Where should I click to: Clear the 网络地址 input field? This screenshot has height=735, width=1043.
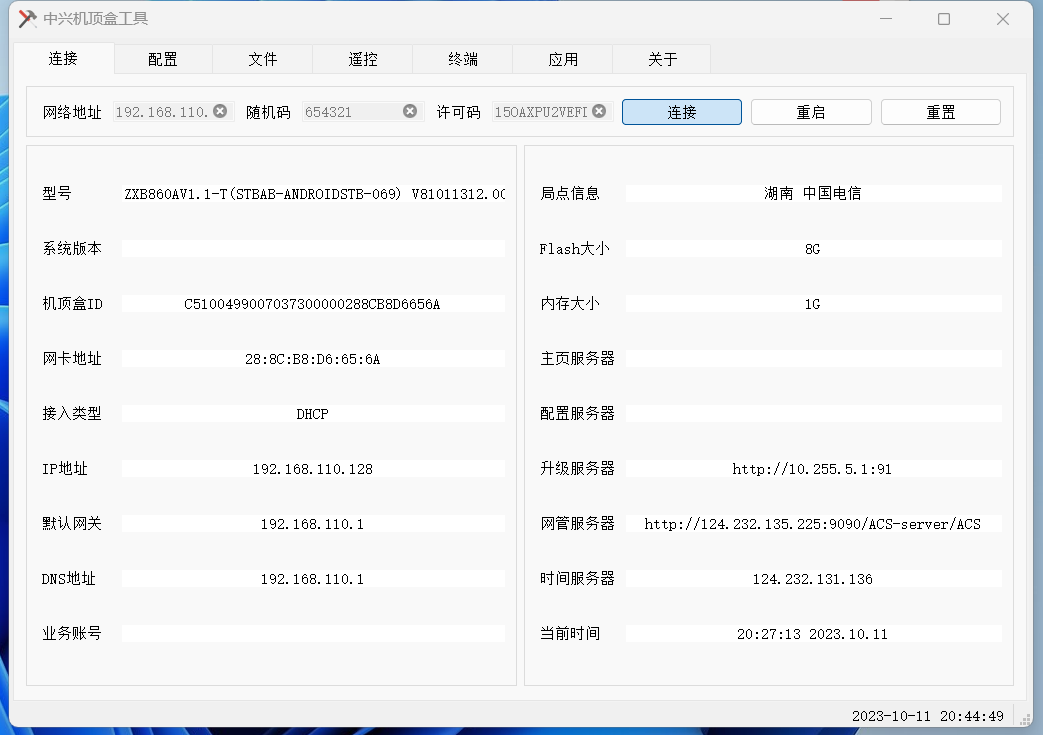point(220,111)
